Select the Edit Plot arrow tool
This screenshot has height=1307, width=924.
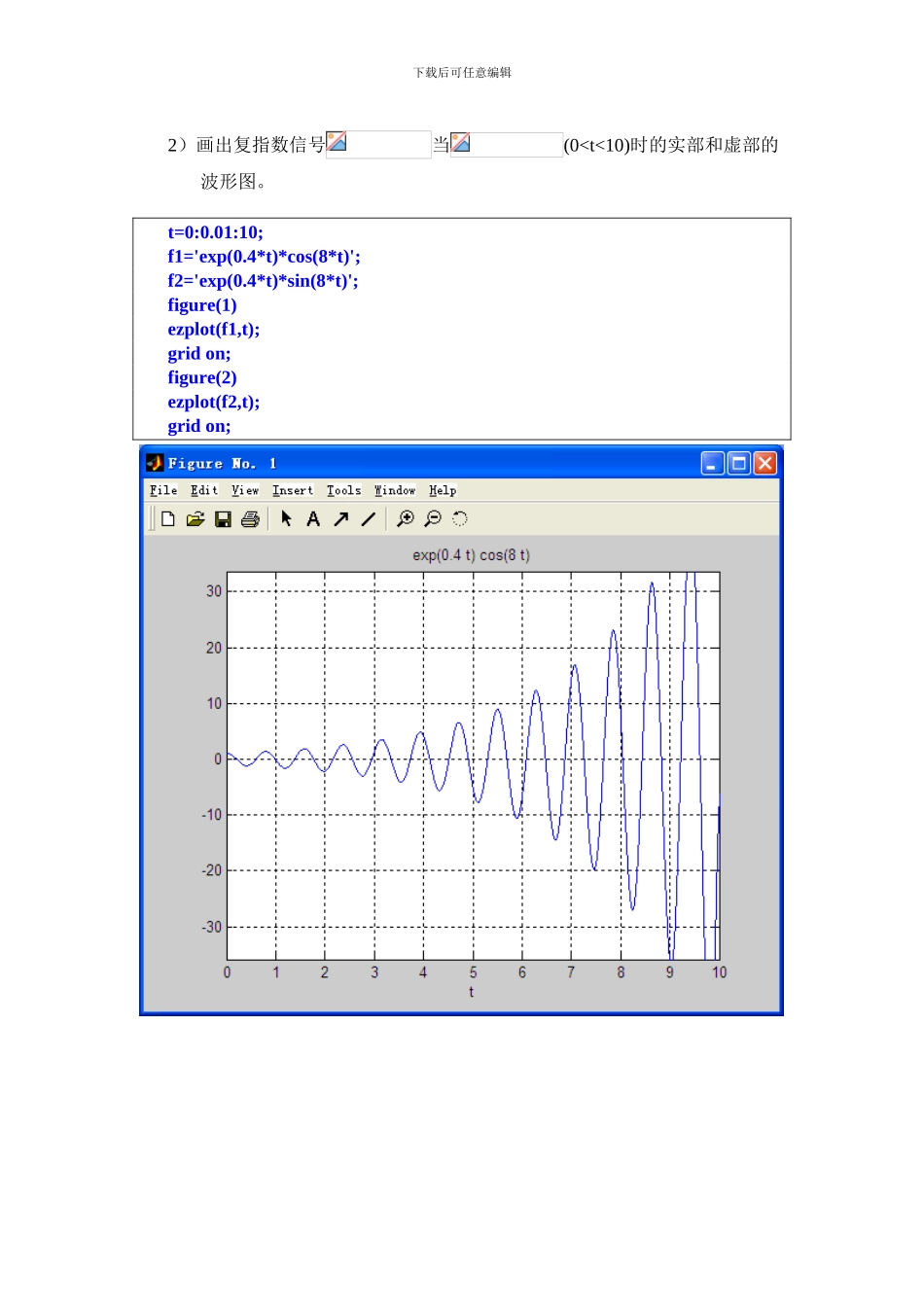(286, 518)
